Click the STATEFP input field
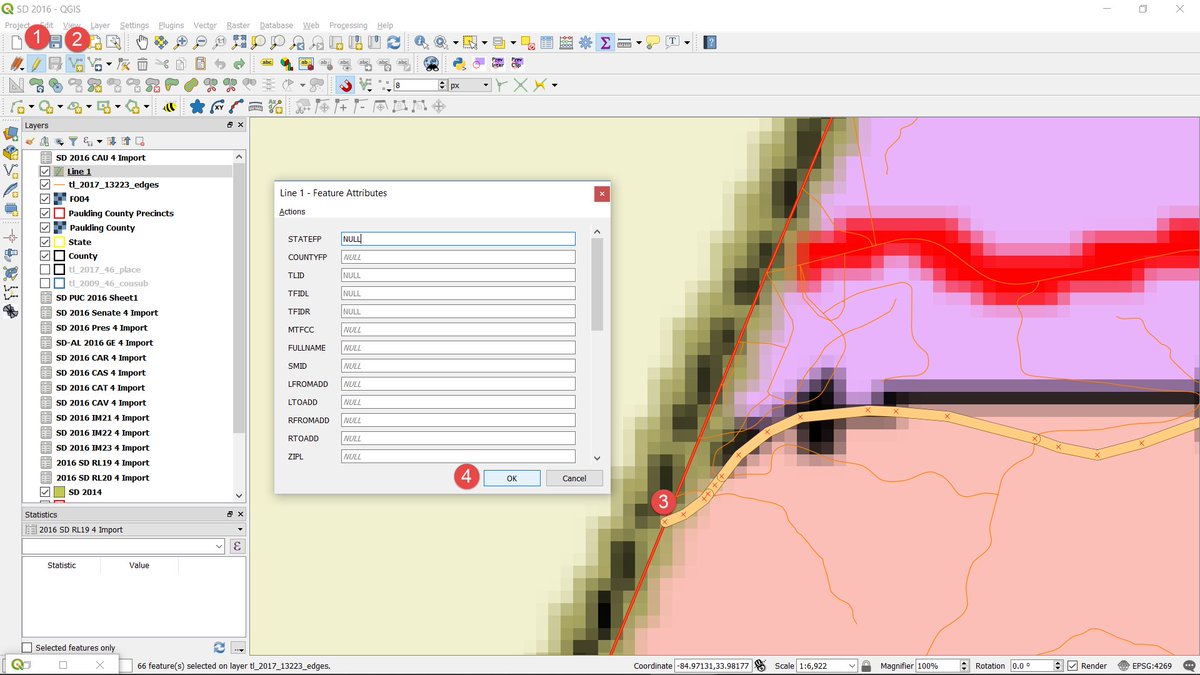Viewport: 1200px width, 675px height. [458, 239]
